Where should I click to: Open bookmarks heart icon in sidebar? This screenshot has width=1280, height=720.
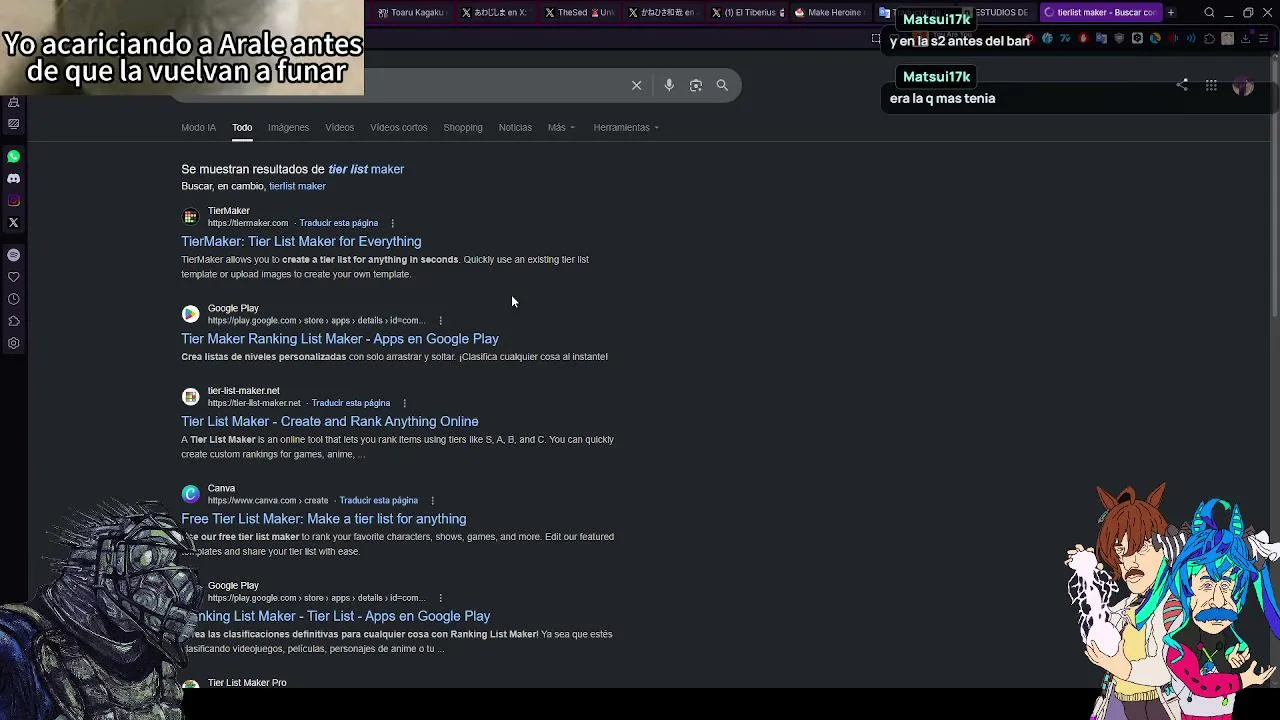[14, 277]
